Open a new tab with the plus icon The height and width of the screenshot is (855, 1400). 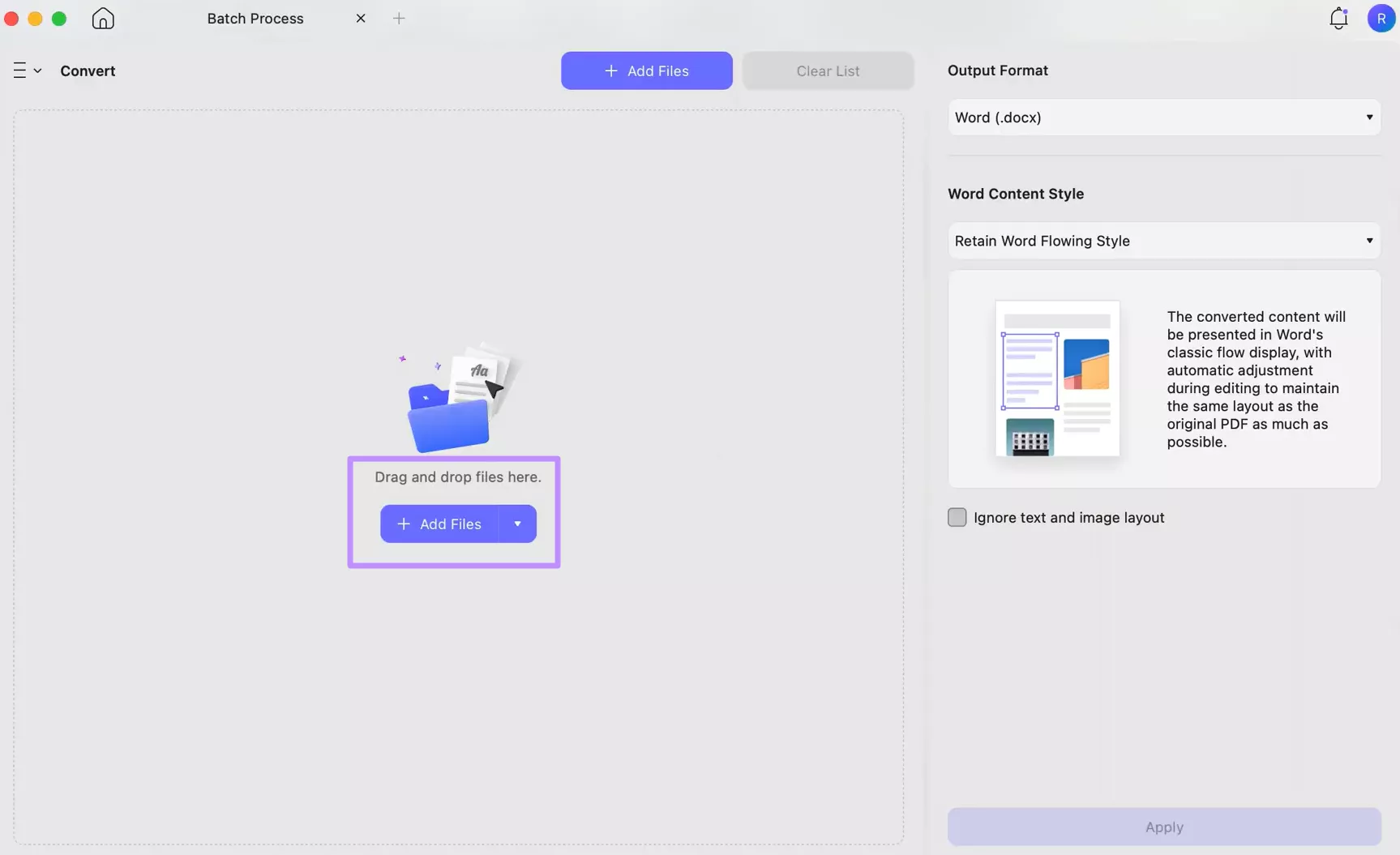(x=399, y=18)
